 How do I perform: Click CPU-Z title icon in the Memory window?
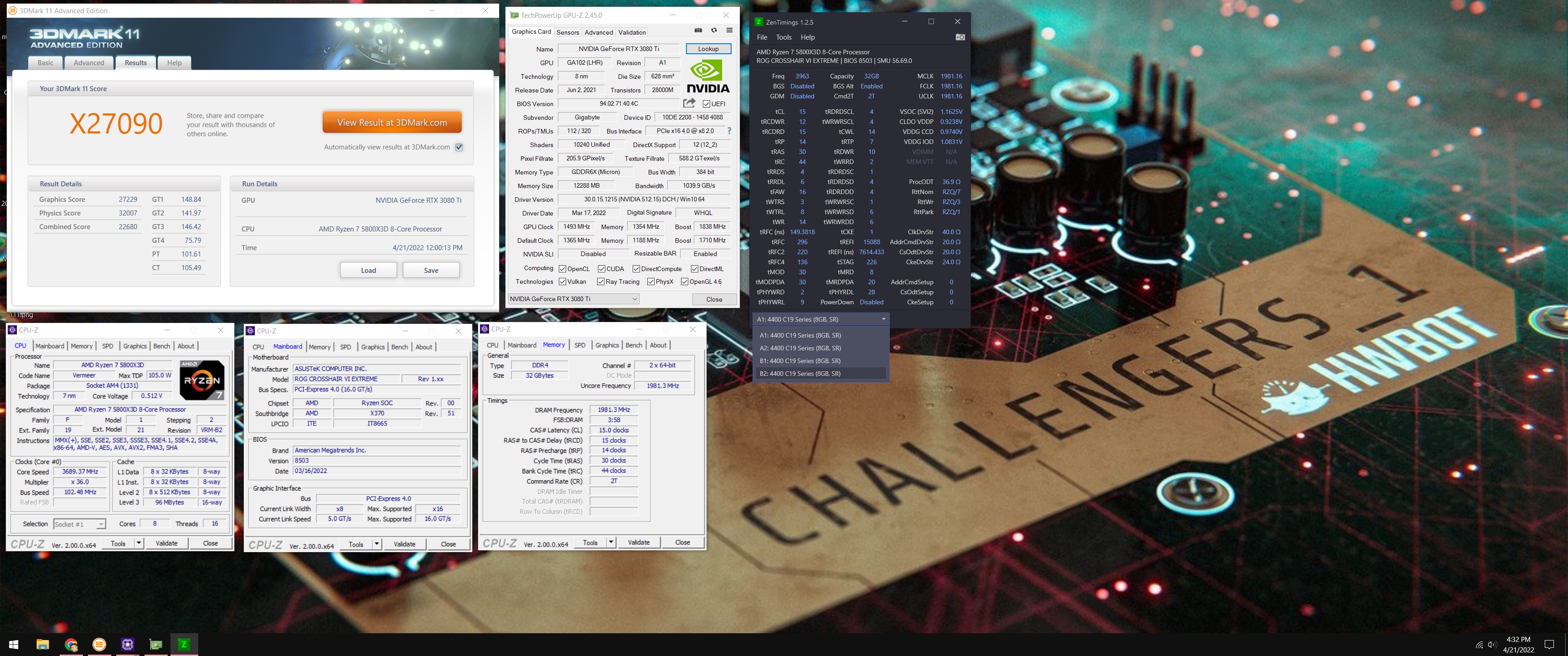pyautogui.click(x=485, y=328)
